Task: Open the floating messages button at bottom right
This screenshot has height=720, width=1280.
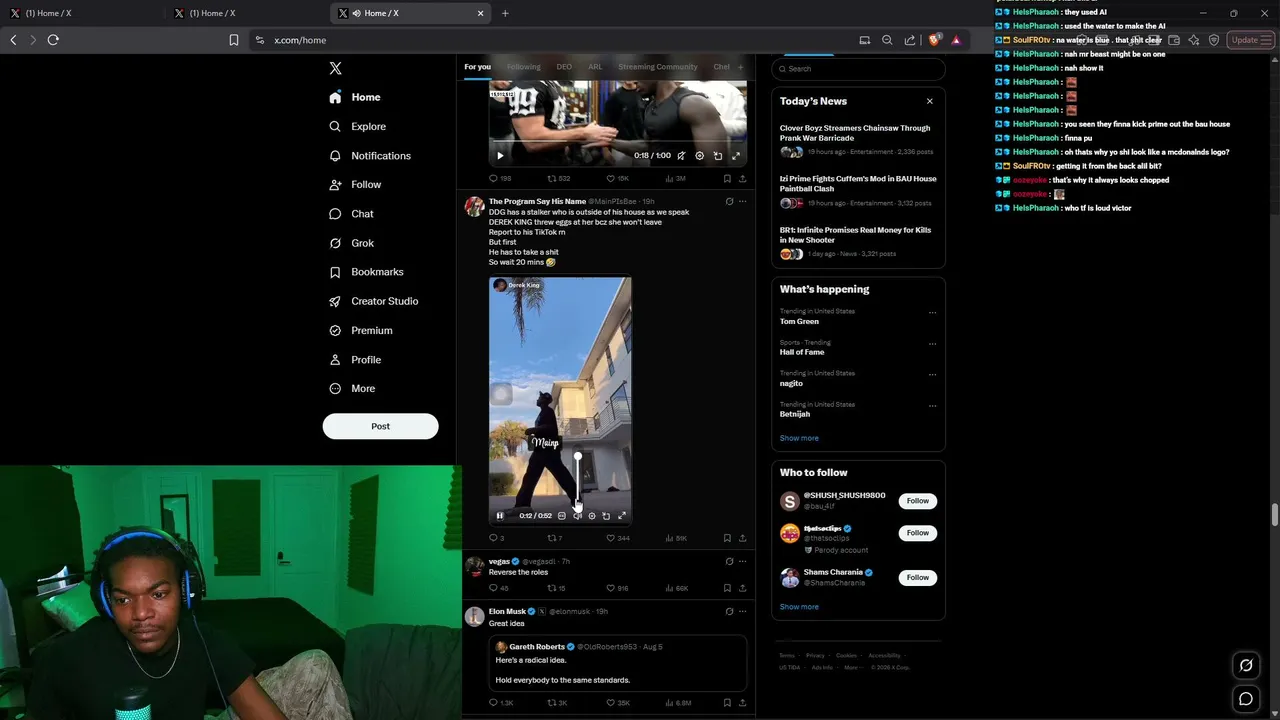Action: [x=1246, y=699]
